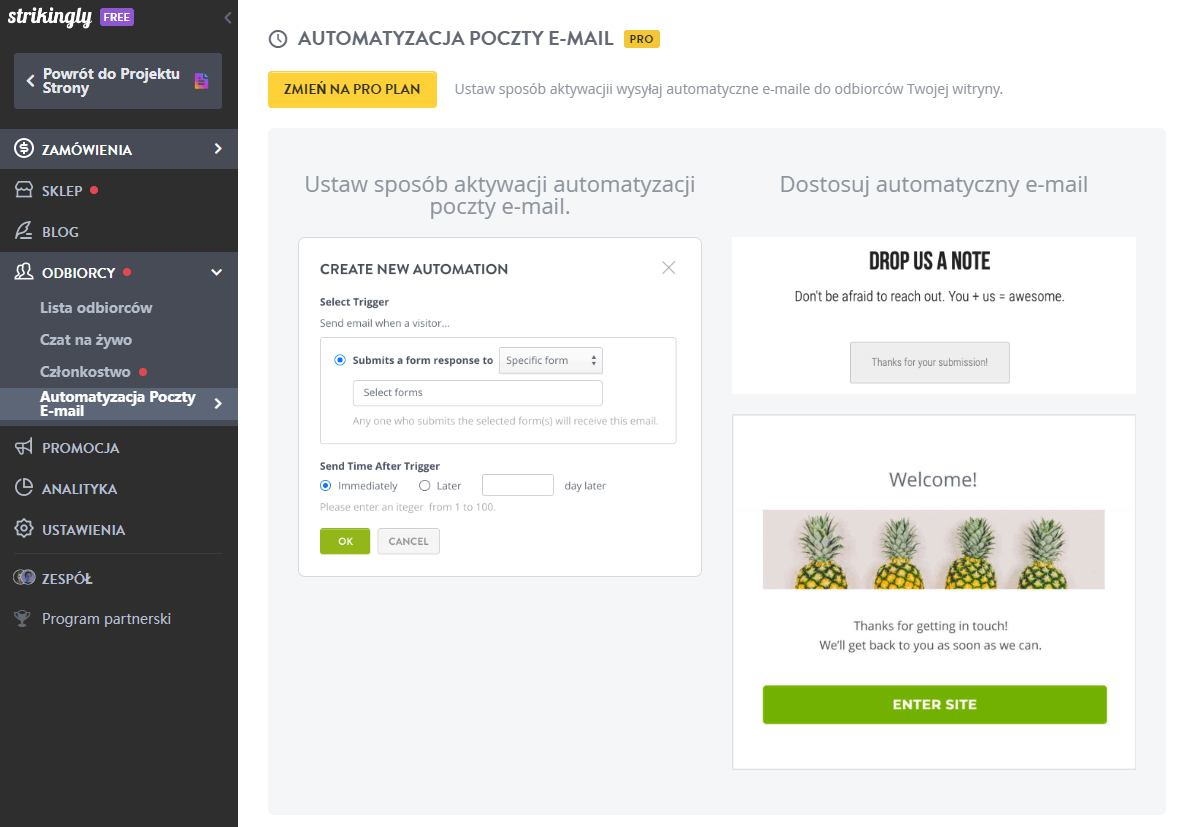Viewport: 1188px width, 827px height.
Task: Open the 'Specific form' dropdown
Action: tap(551, 360)
